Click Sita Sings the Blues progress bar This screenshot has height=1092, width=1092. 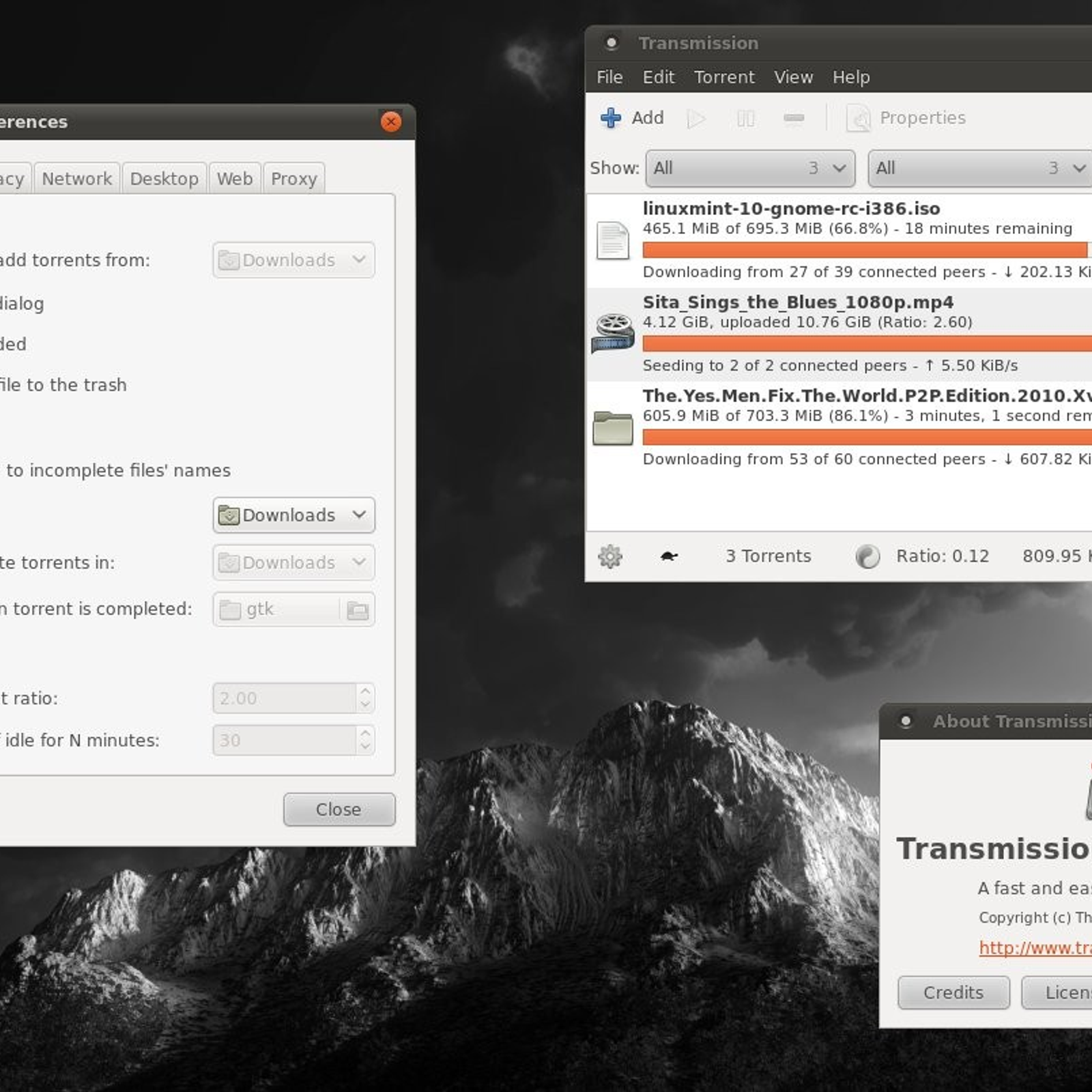pyautogui.click(x=867, y=343)
